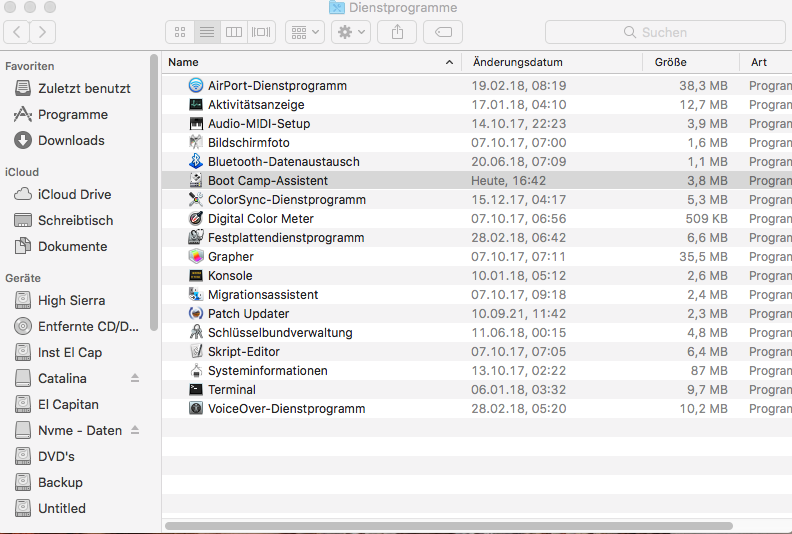Switch to icon view mode
Screen dimensions: 792x534
pyautogui.click(x=180, y=32)
